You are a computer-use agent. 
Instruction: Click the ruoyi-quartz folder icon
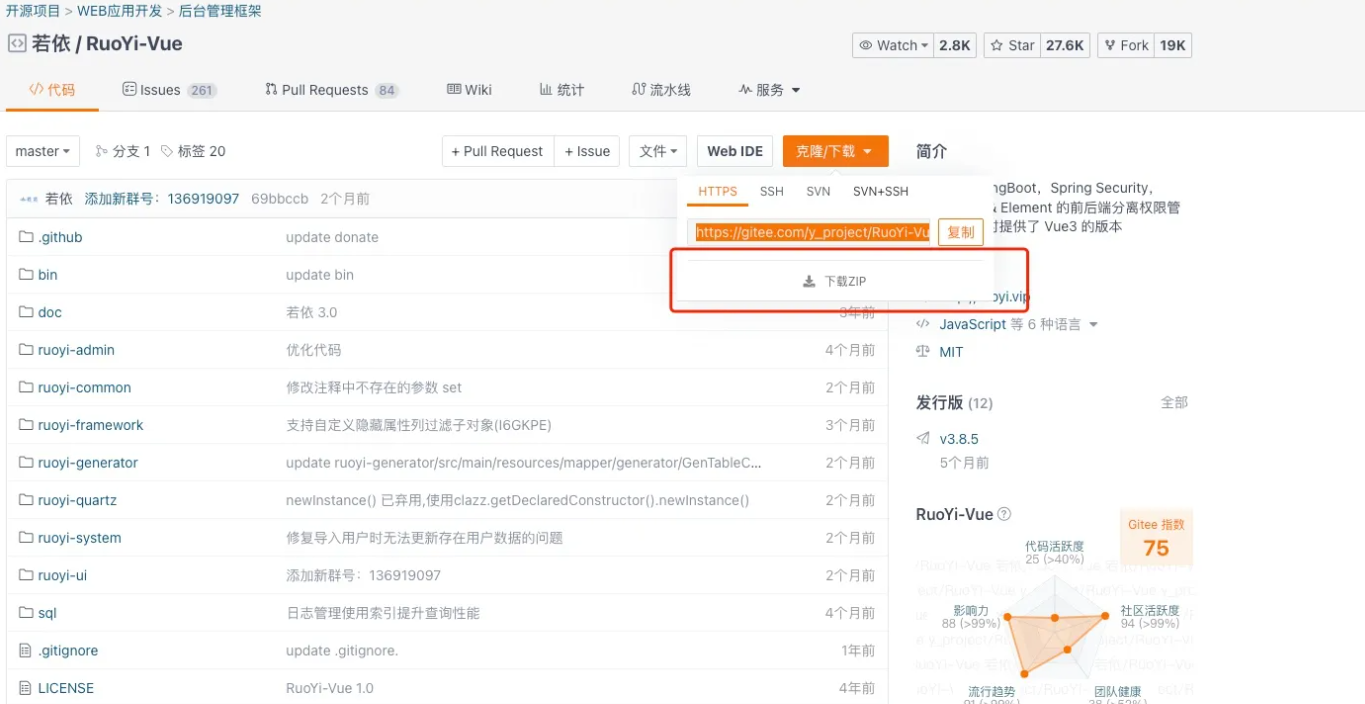pos(26,500)
